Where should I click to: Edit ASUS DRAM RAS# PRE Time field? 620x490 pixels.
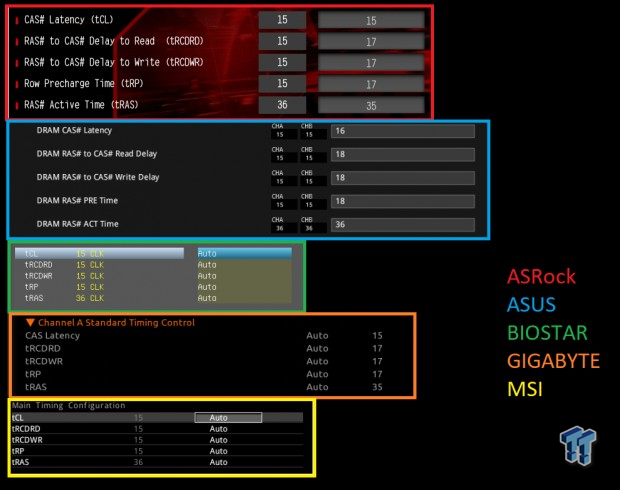(x=403, y=201)
